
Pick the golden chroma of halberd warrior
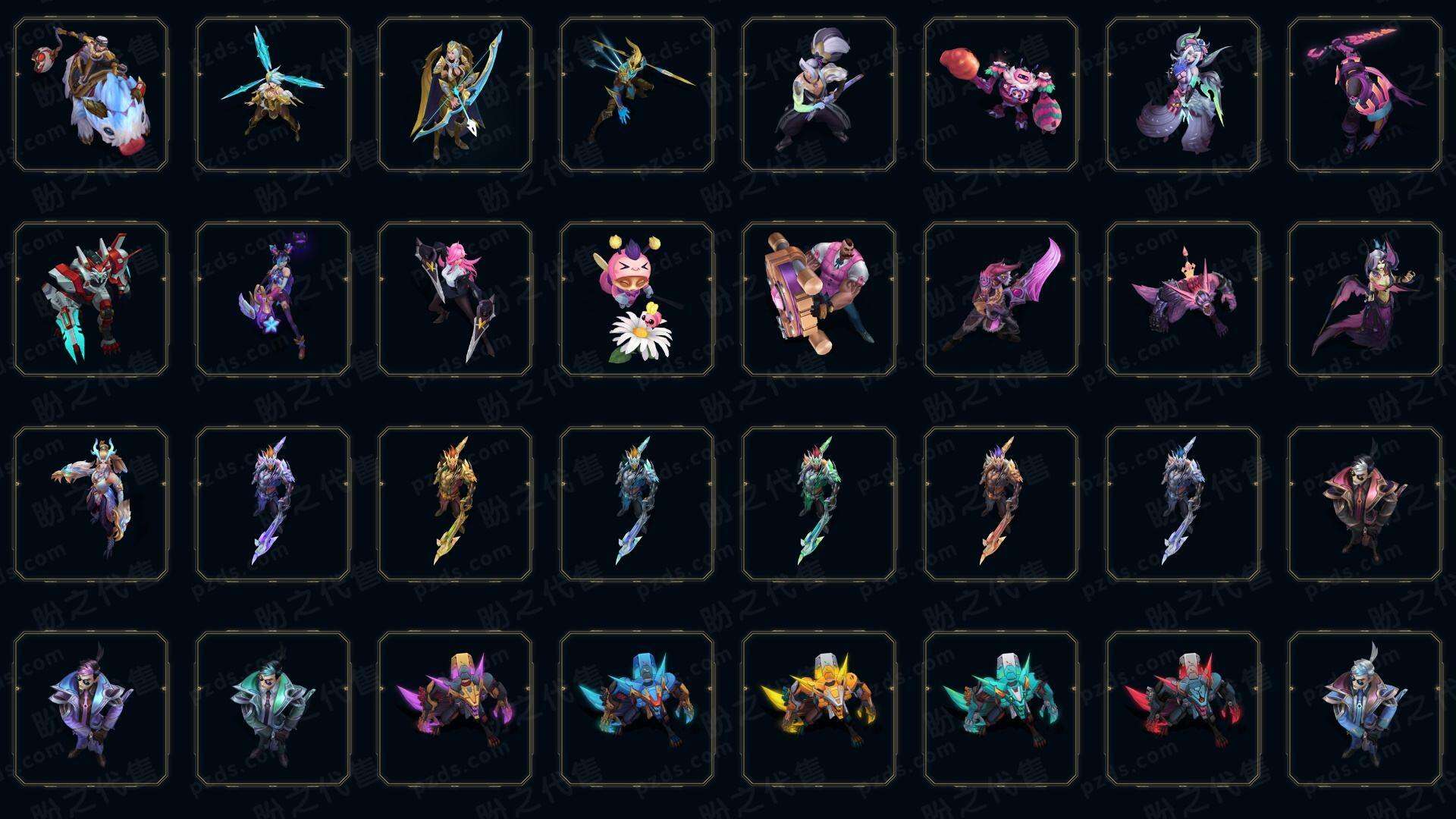tap(455, 504)
